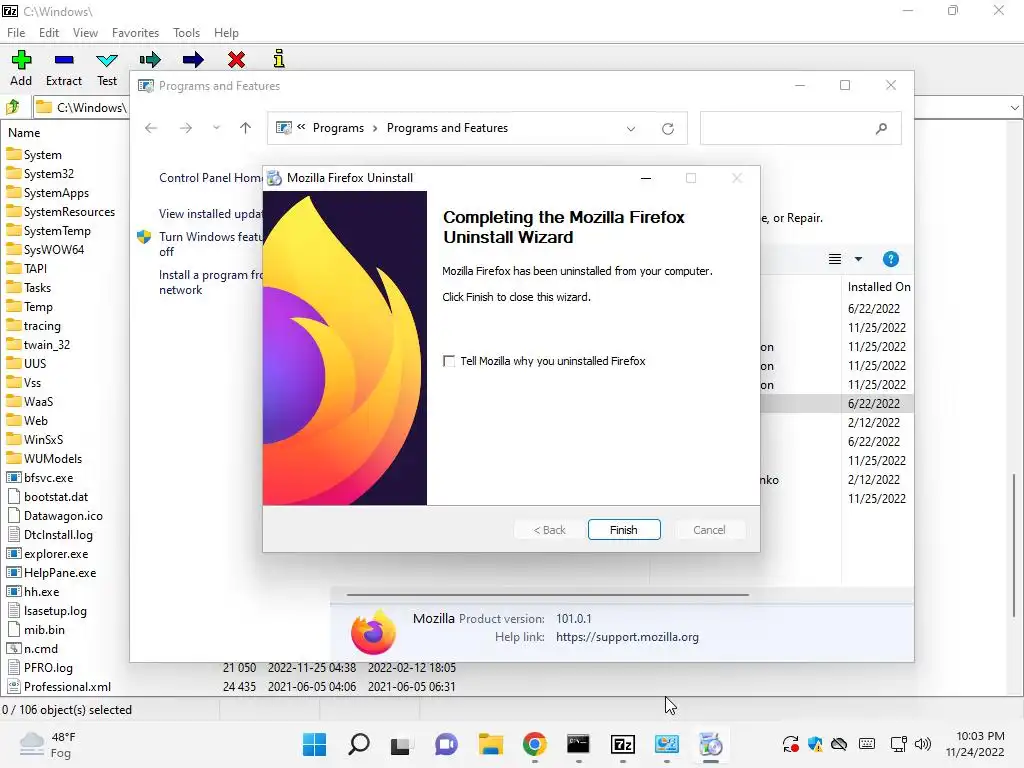Open taskbar Search
Viewport: 1024px width, 768px height.
click(358, 744)
